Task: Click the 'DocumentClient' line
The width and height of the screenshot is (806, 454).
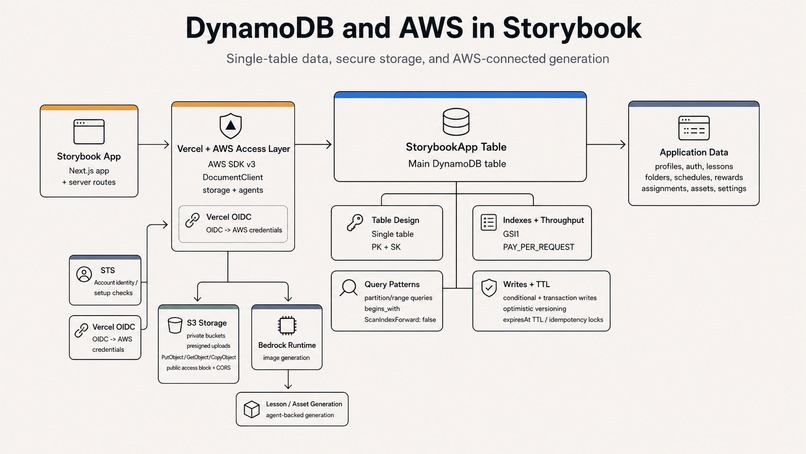Action: click(x=232, y=177)
